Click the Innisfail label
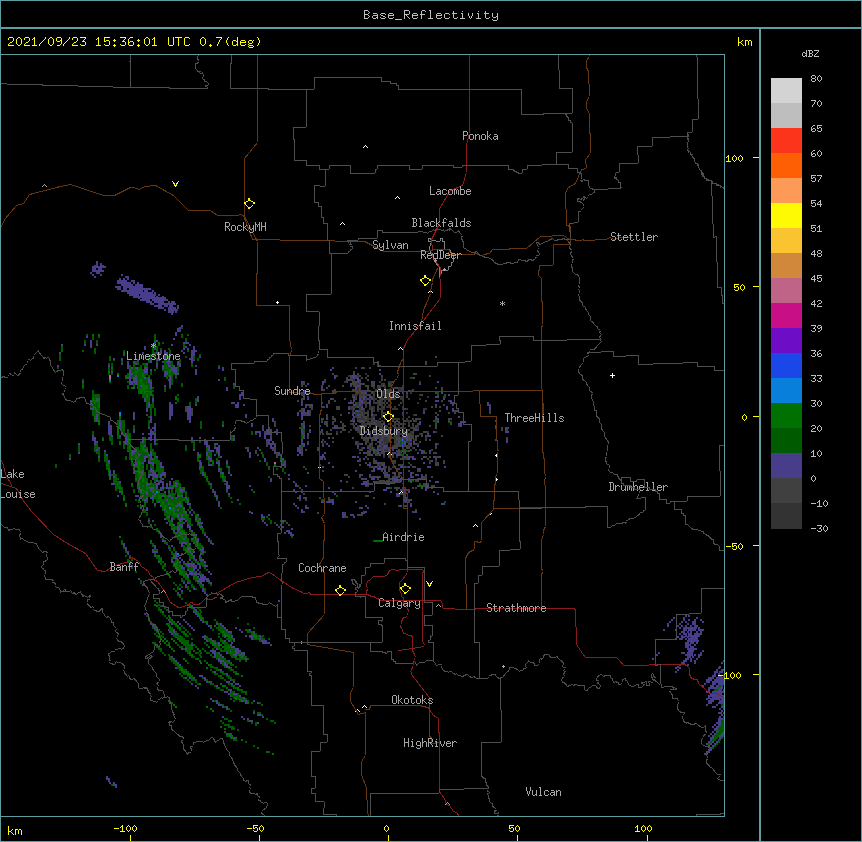 [415, 326]
